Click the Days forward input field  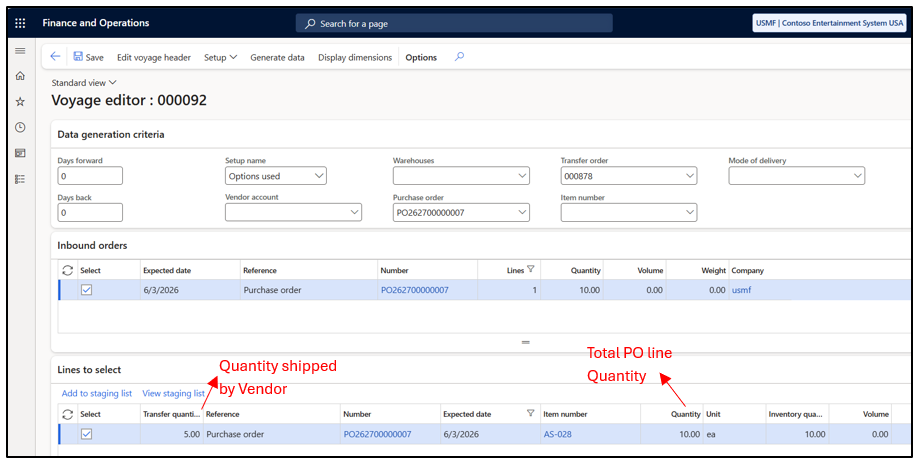90,176
